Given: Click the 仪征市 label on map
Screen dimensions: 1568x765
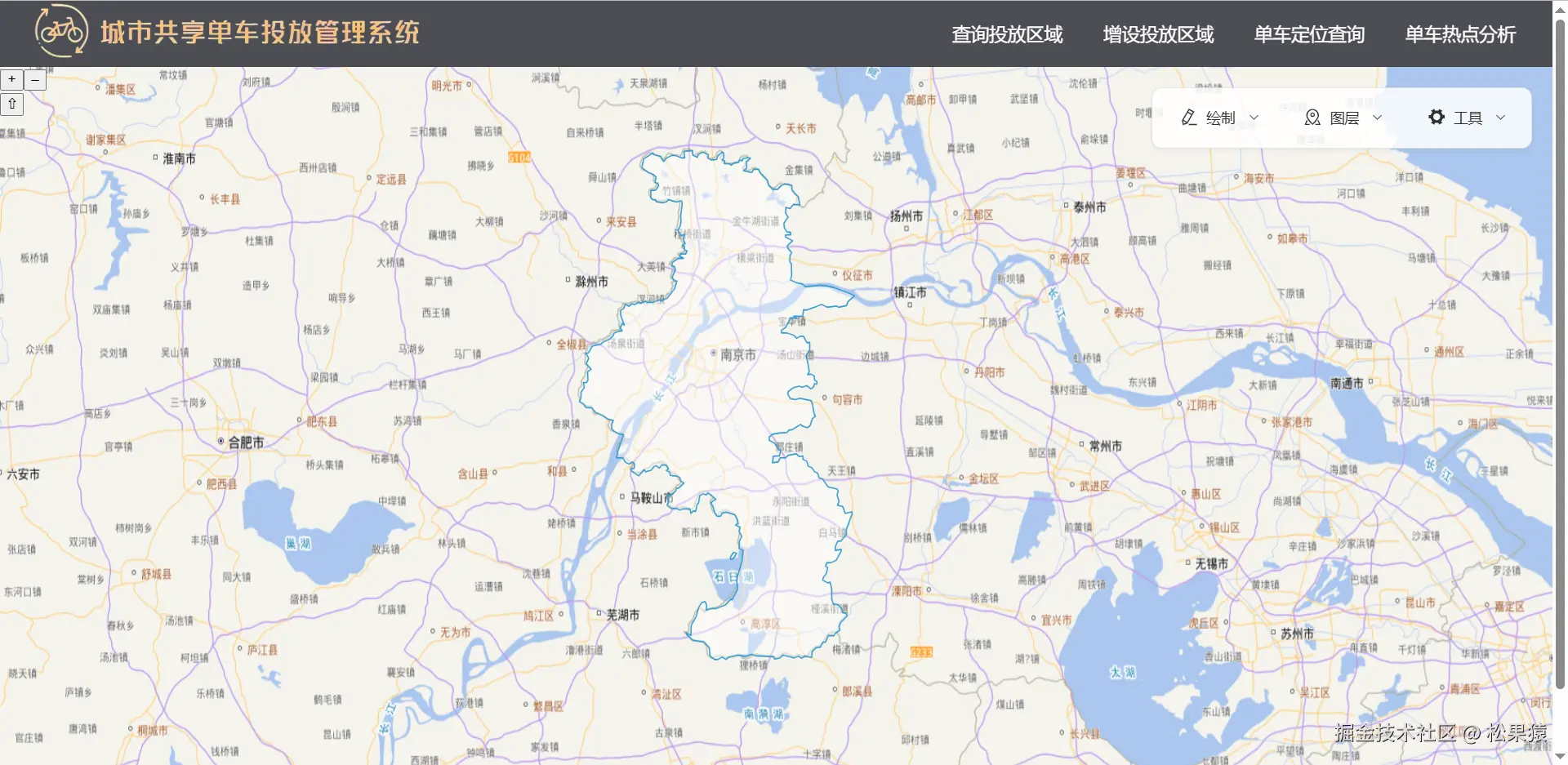Looking at the screenshot, I should (x=857, y=275).
